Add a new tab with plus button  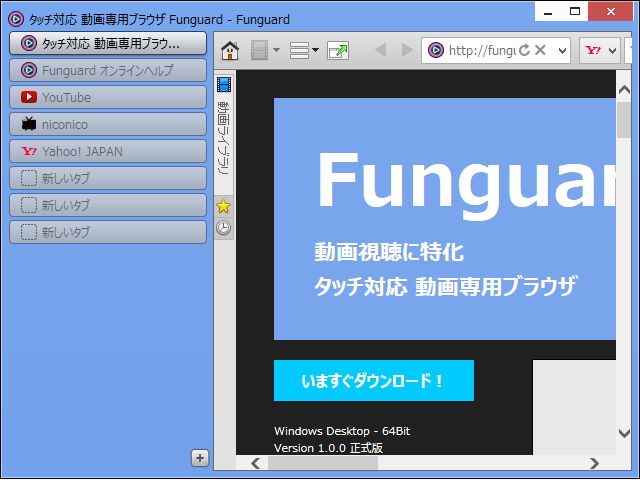(x=200, y=458)
